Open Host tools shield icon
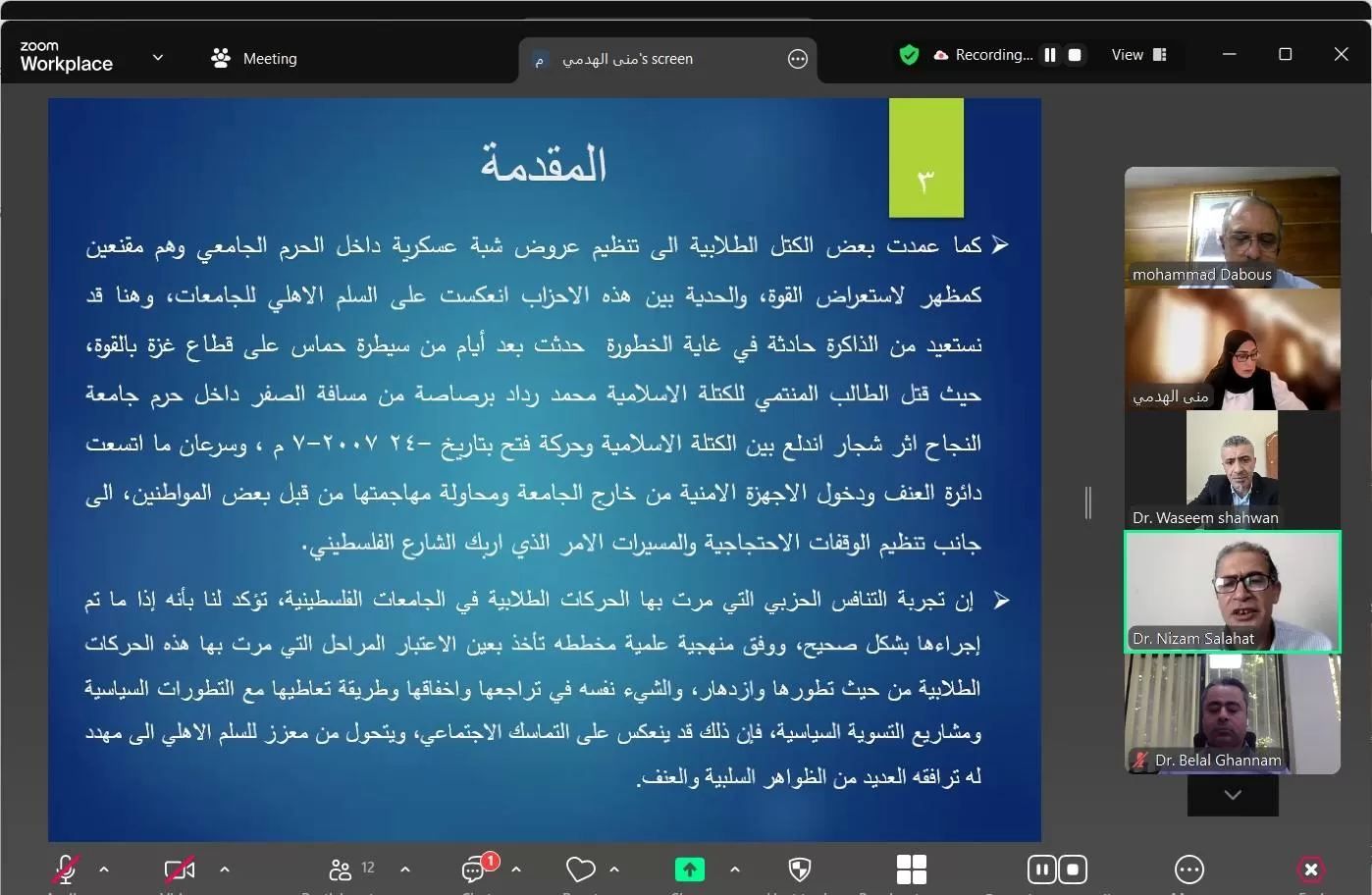Viewport: 1372px width, 895px height. point(800,869)
